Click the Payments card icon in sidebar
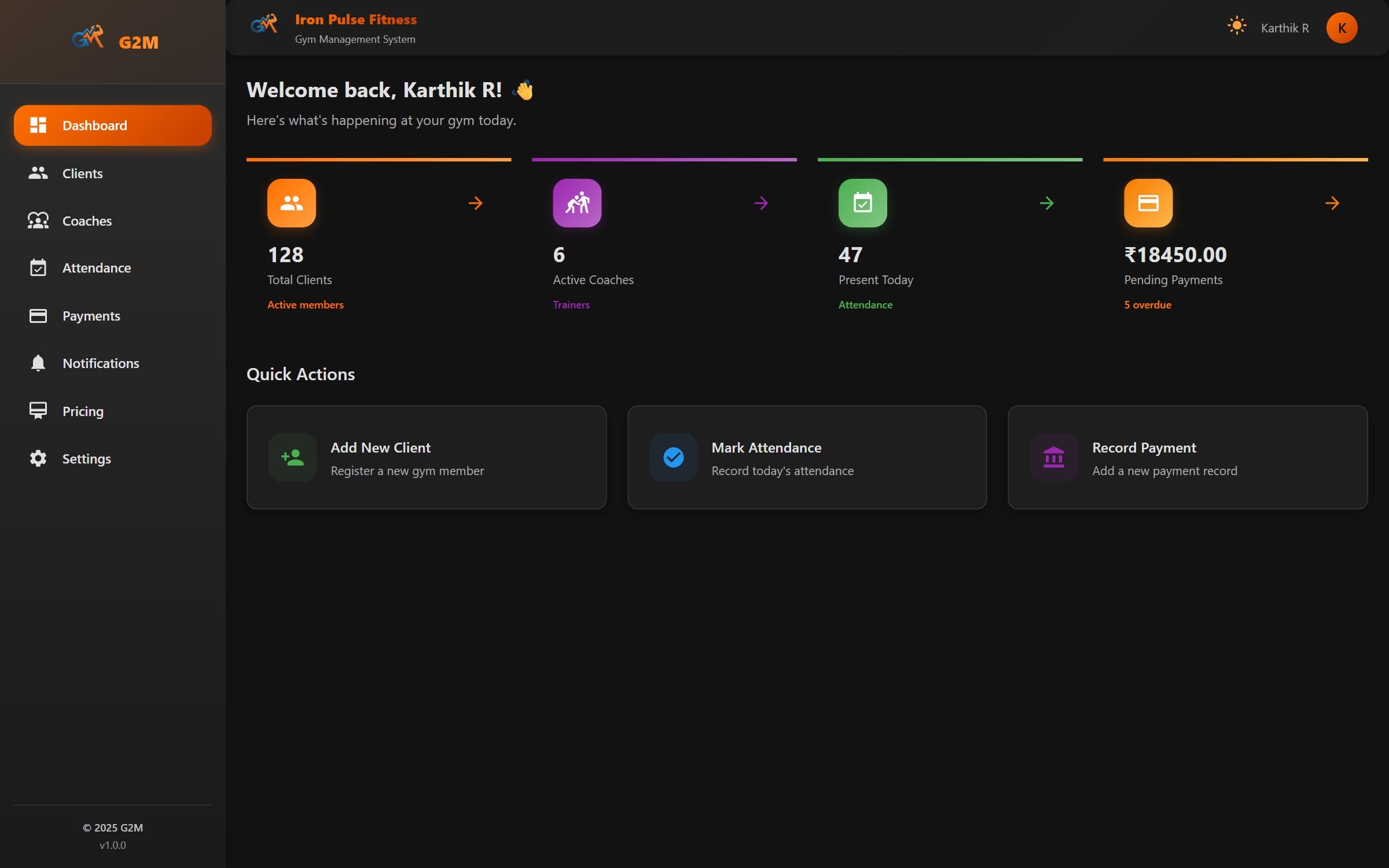The width and height of the screenshot is (1389, 868). coord(38,315)
